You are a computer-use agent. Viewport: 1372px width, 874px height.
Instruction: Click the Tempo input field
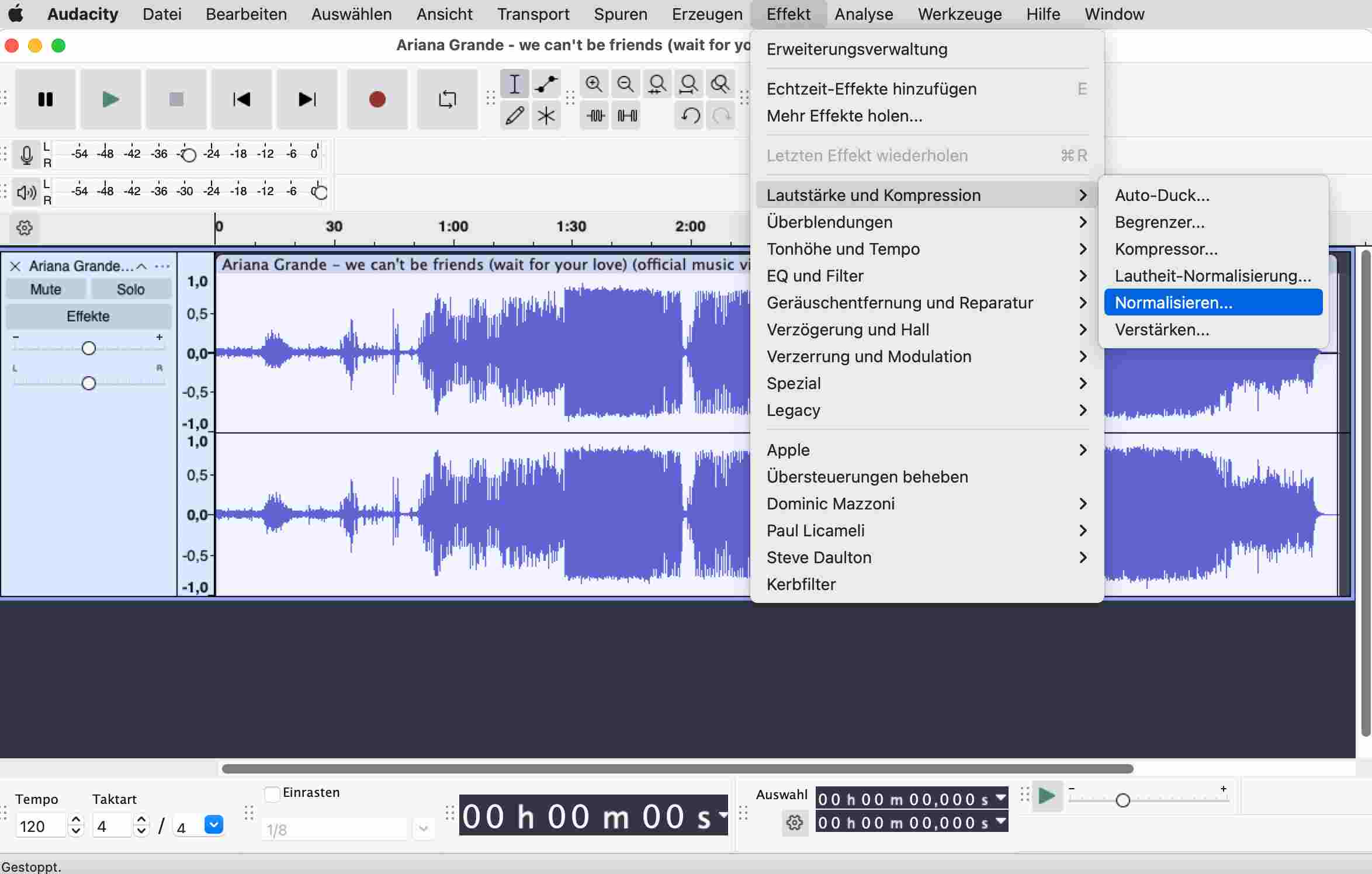40,826
